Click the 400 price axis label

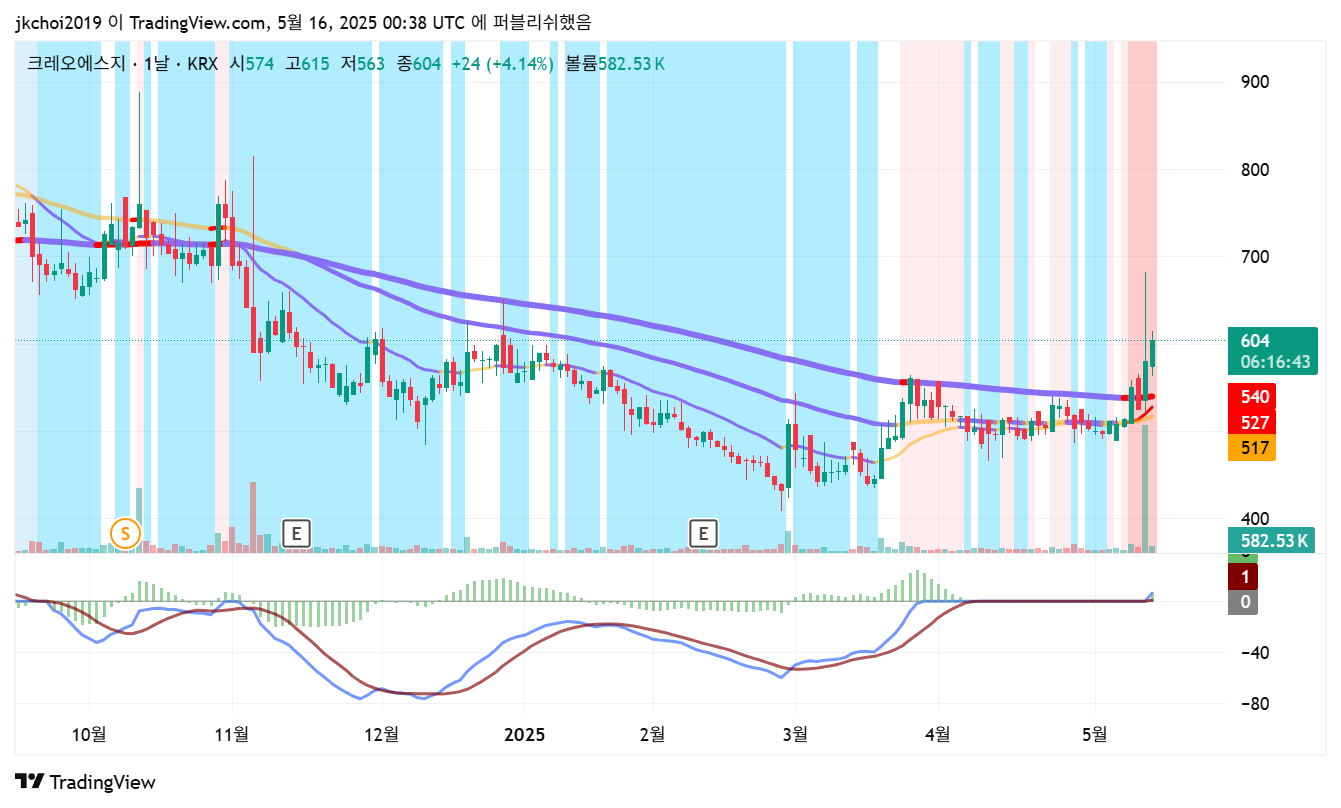(1255, 519)
